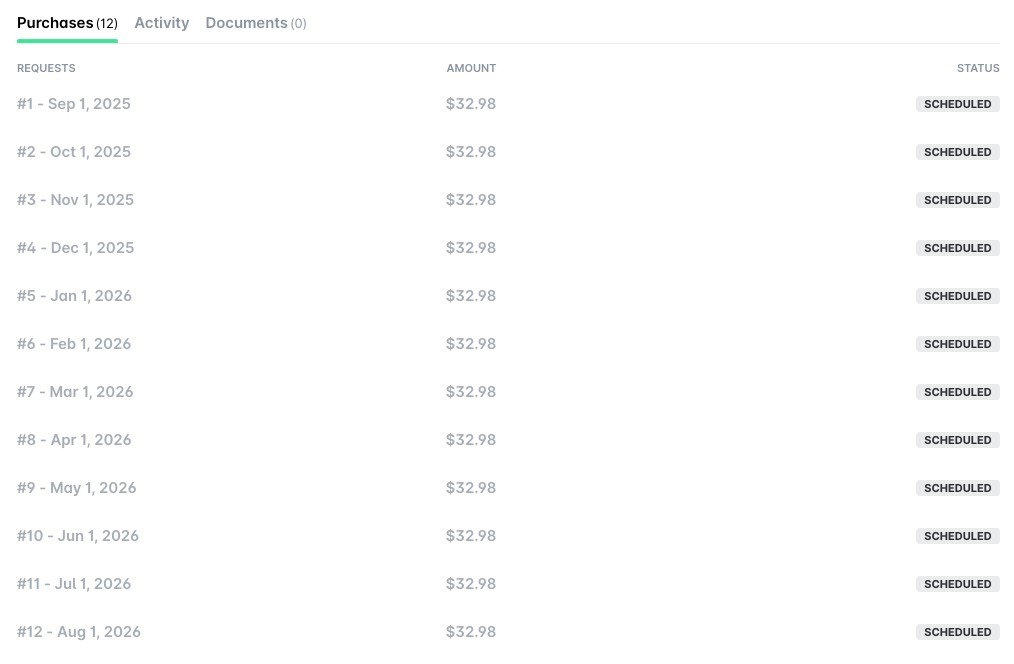This screenshot has height=664, width=1014.
Task: Click the Amount column header
Action: 471,68
